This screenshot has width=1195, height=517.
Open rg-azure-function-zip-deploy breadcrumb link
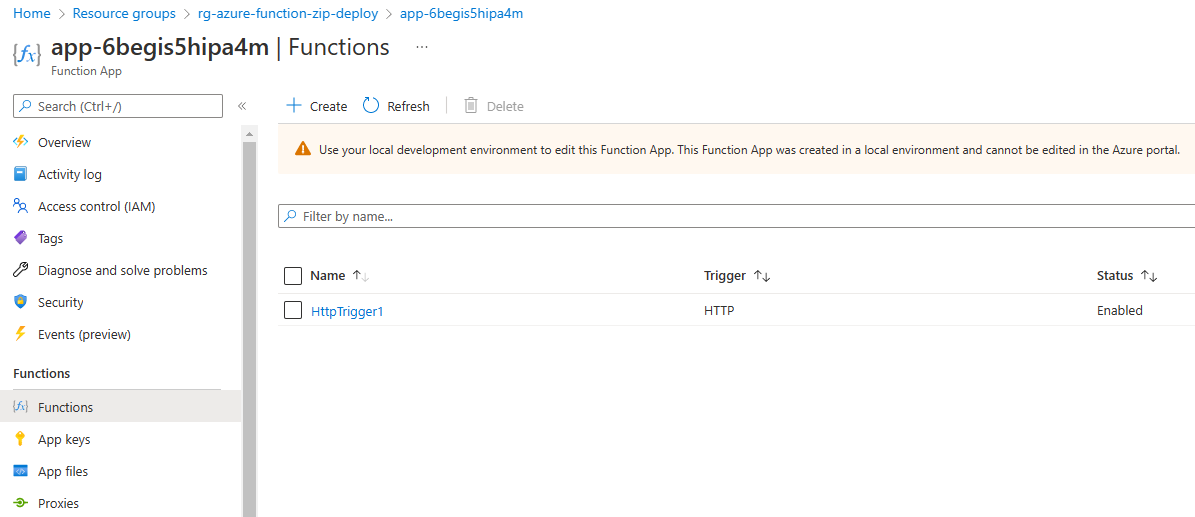click(287, 14)
